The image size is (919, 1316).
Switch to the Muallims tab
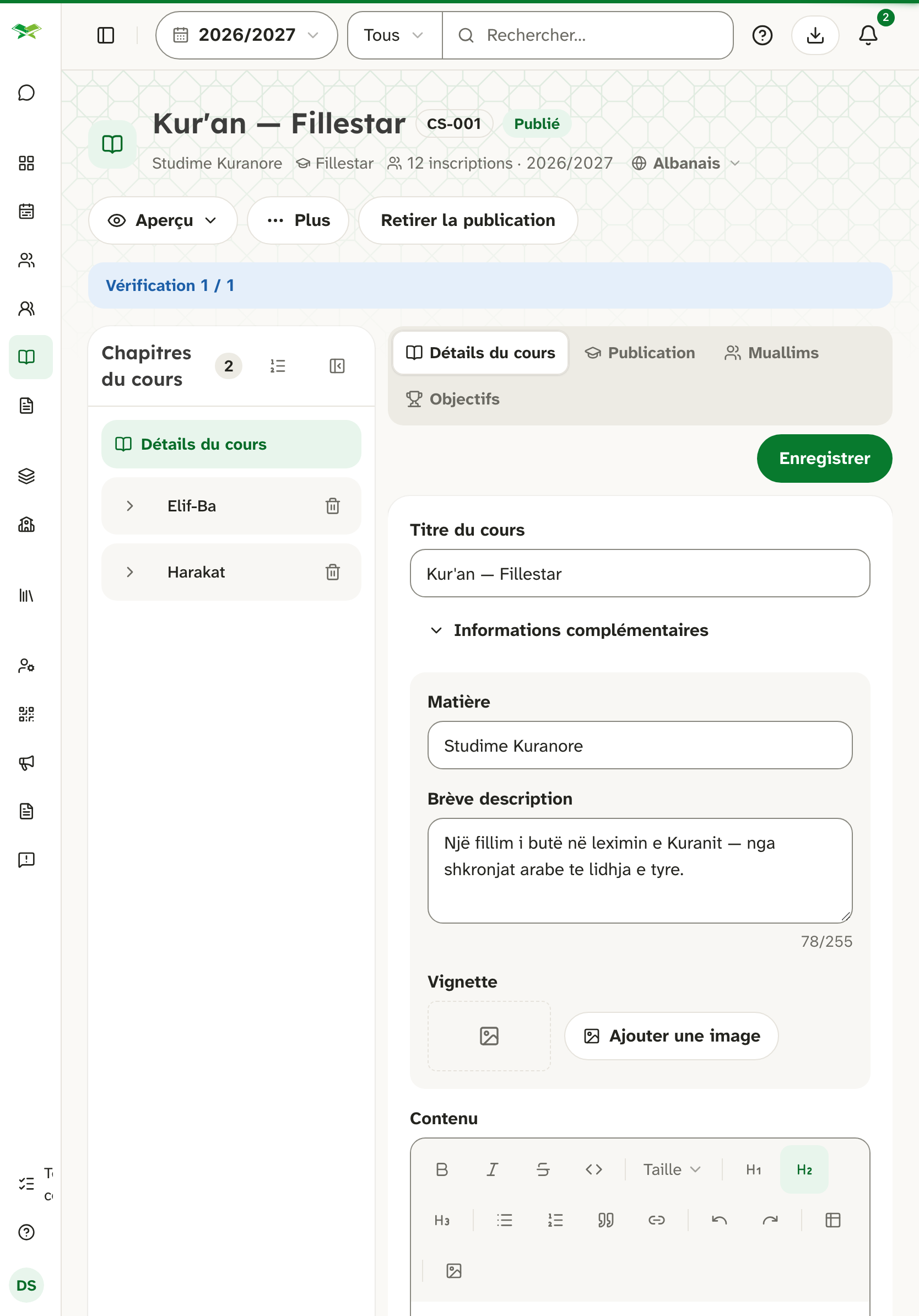pyautogui.click(x=772, y=353)
